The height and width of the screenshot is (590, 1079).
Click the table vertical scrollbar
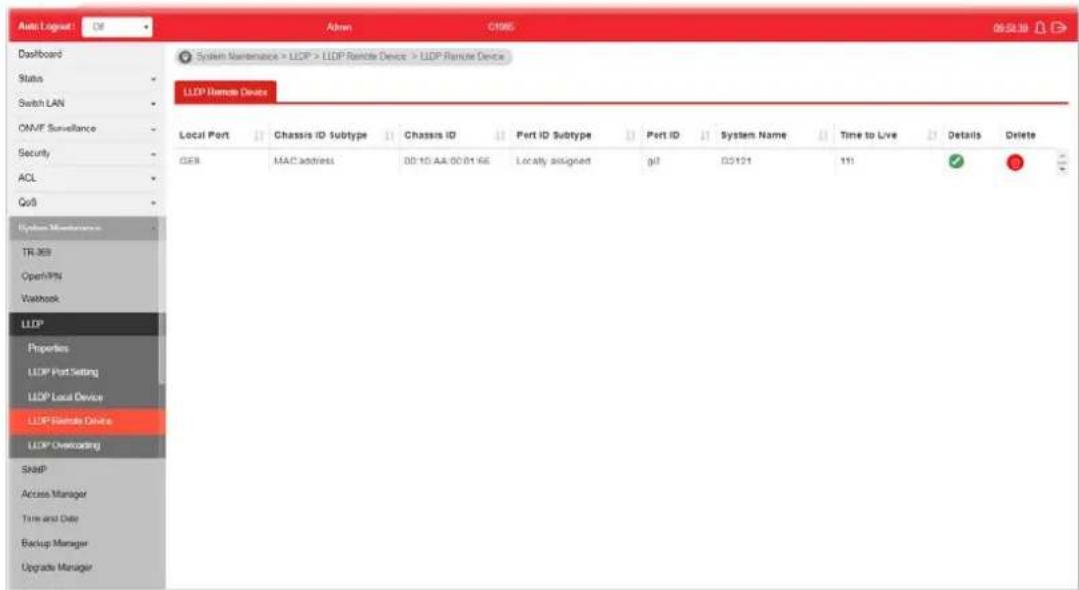(x=1063, y=163)
